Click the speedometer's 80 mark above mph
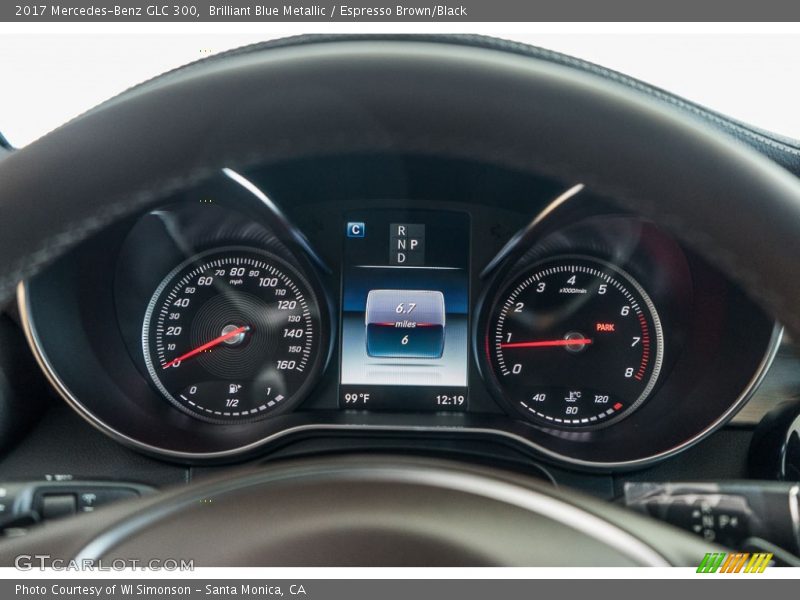800x600 pixels. (237, 272)
